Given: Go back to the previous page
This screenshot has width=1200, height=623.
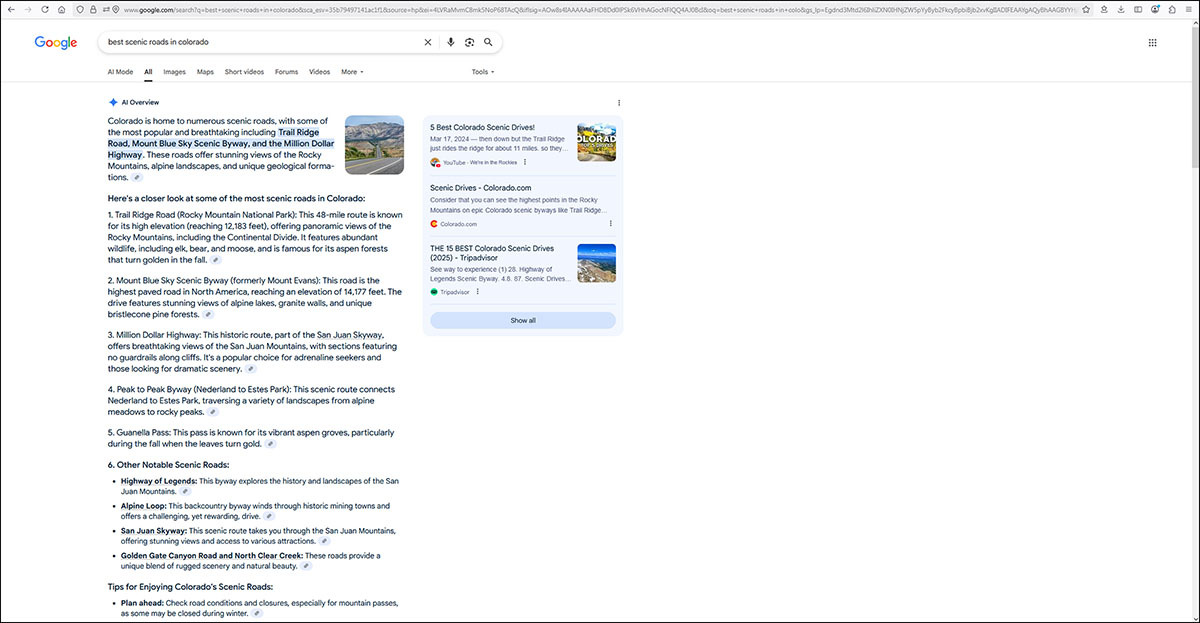Looking at the screenshot, I should point(13,10).
